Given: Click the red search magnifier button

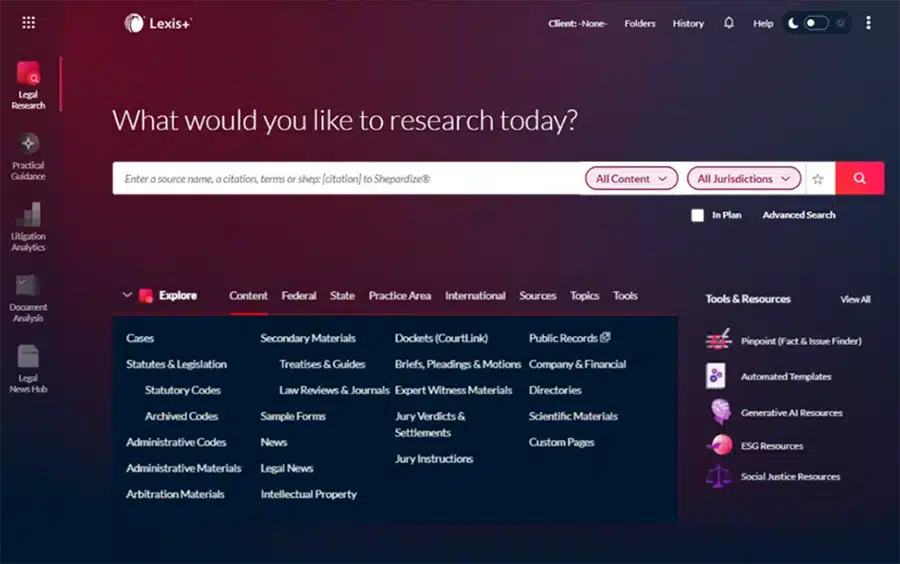Looking at the screenshot, I should [859, 178].
